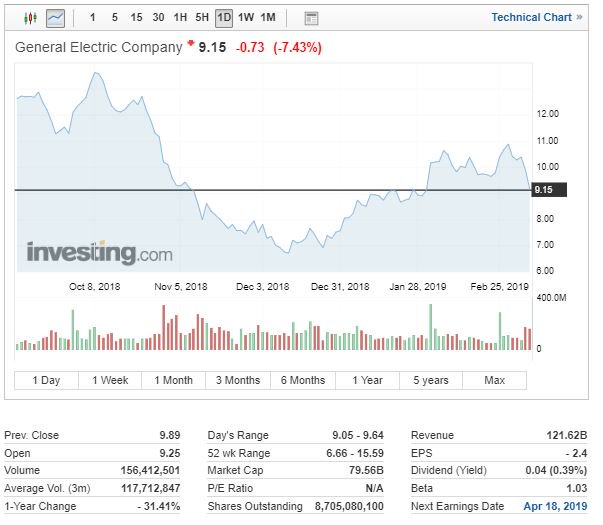This screenshot has width=603, height=525.
Task: Select the 1W interval
Action: [x=246, y=17]
